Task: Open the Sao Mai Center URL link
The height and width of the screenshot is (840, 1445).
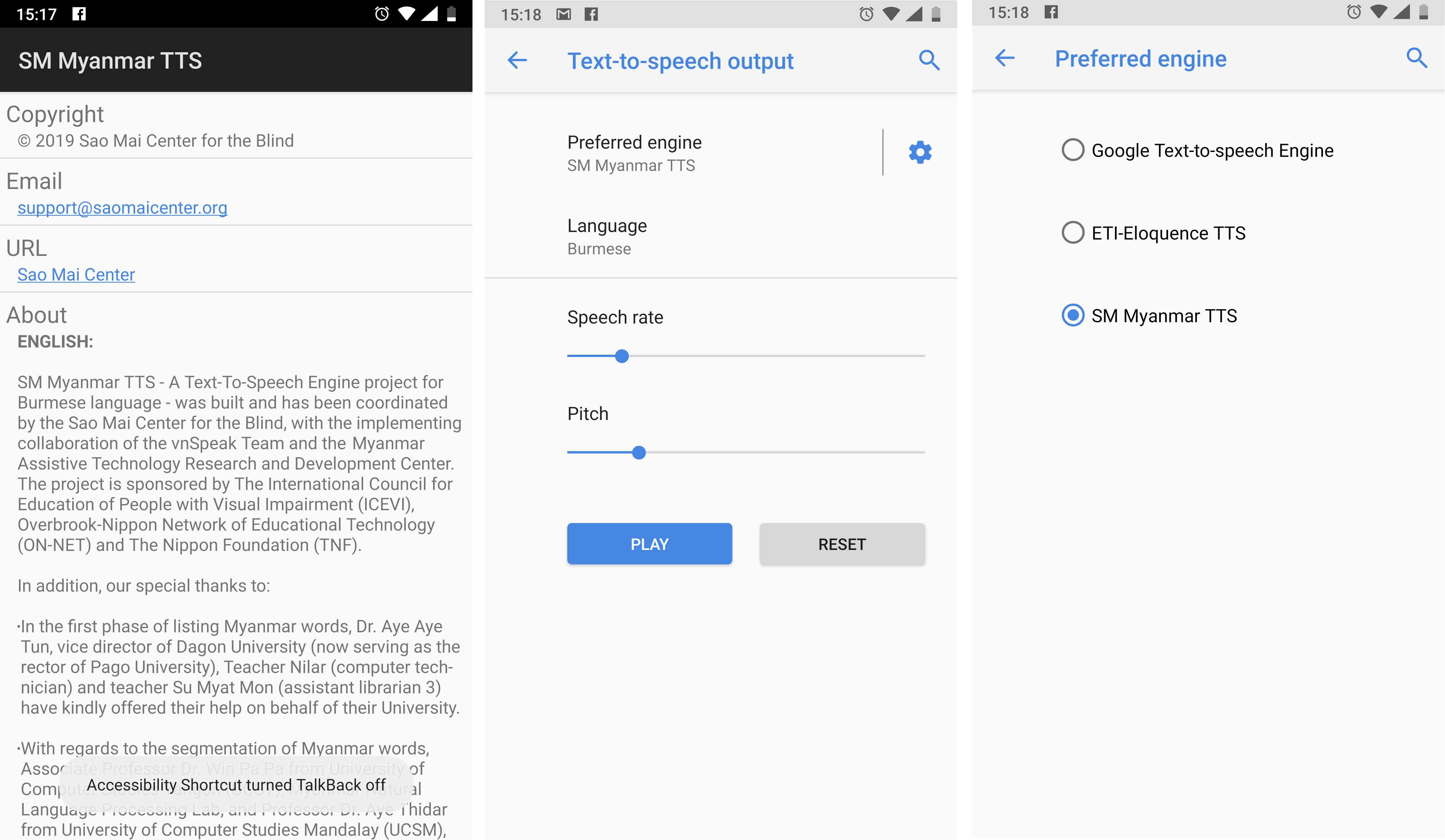Action: [x=75, y=274]
